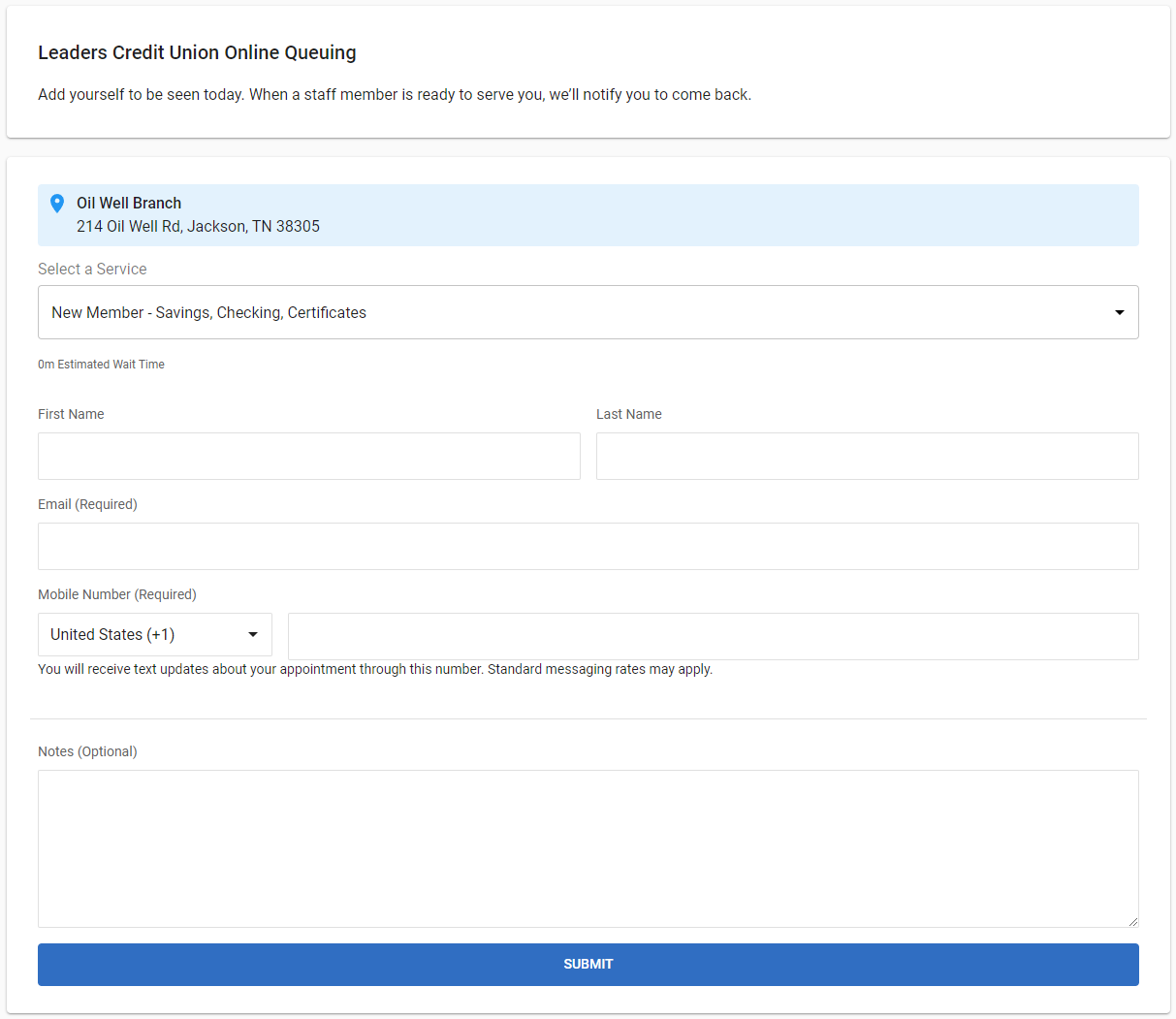Image resolution: width=1176 pixels, height=1019 pixels.
Task: Click the text updates disclaimer line
Action: click(375, 669)
